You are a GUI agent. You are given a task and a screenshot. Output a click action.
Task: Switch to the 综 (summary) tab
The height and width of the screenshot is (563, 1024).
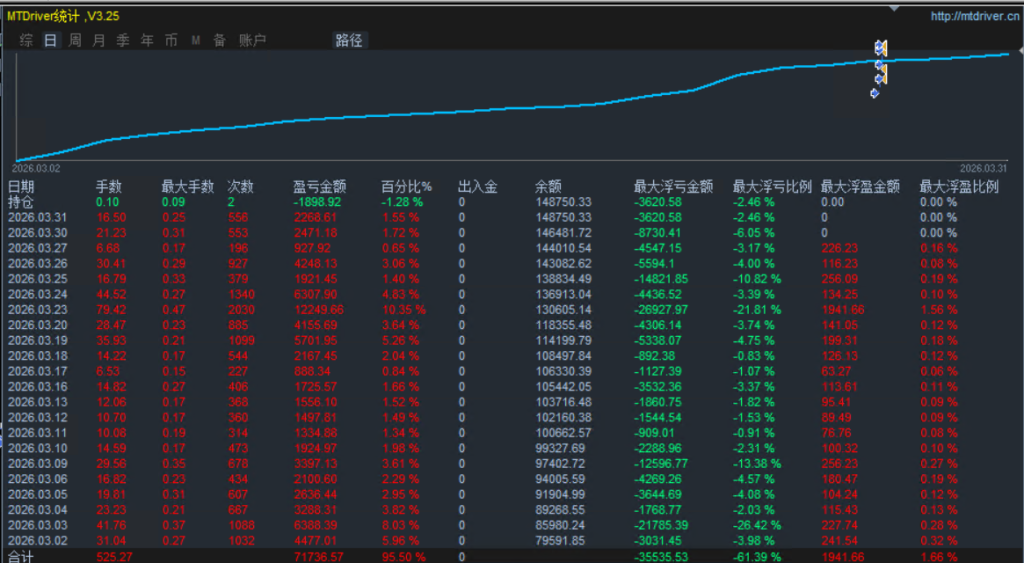tap(27, 41)
